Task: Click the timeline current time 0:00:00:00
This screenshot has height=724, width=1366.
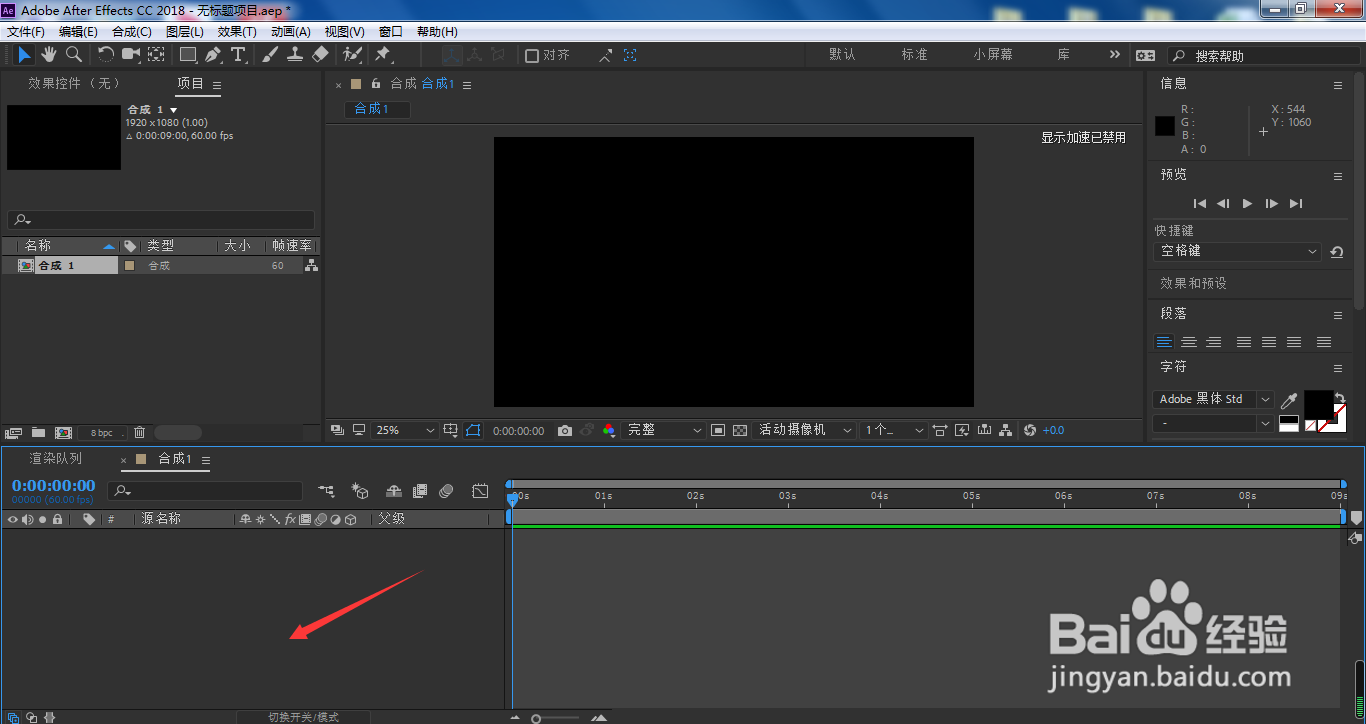Action: [54, 486]
